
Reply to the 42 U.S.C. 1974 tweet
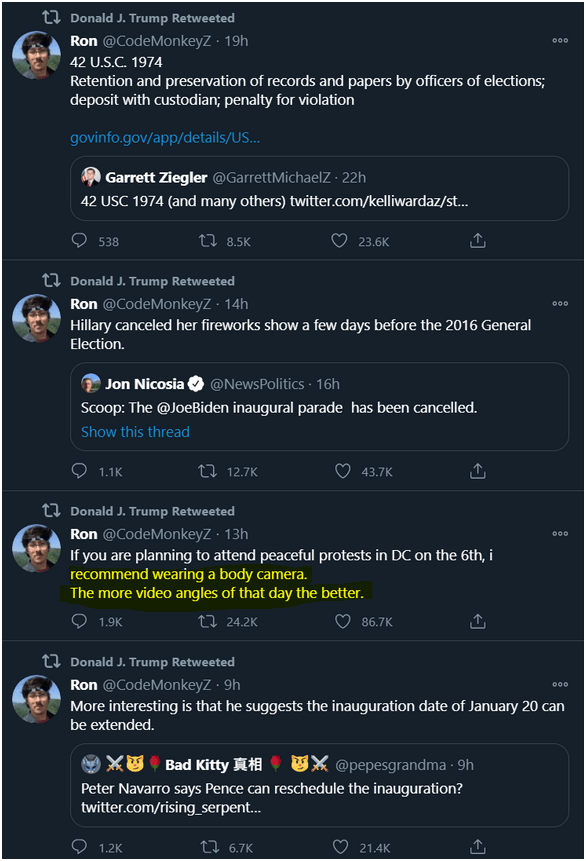(80, 241)
